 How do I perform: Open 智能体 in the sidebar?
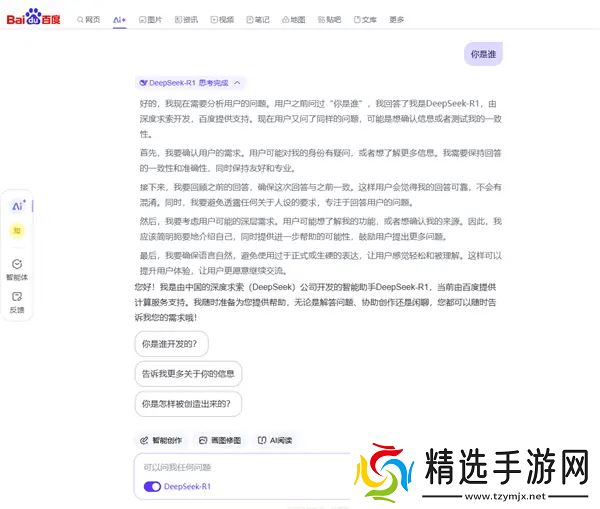[17, 267]
